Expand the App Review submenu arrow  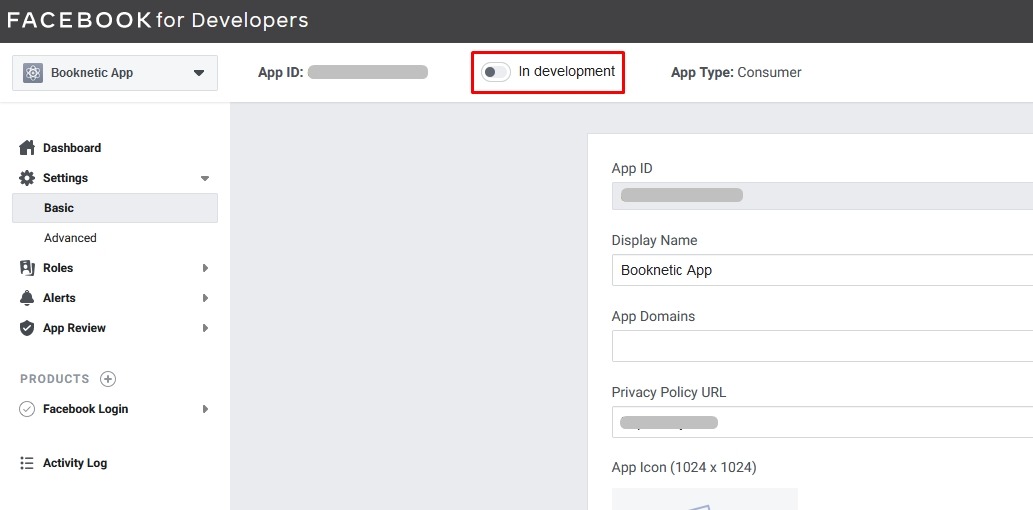tap(205, 328)
